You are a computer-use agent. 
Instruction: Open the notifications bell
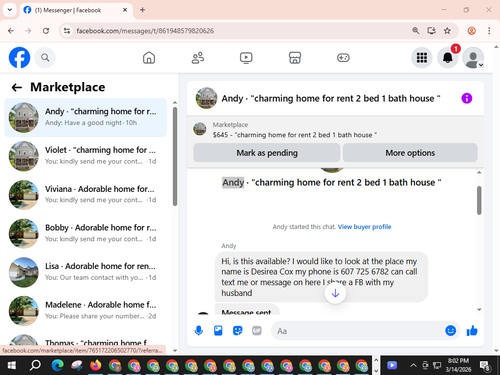point(448,58)
